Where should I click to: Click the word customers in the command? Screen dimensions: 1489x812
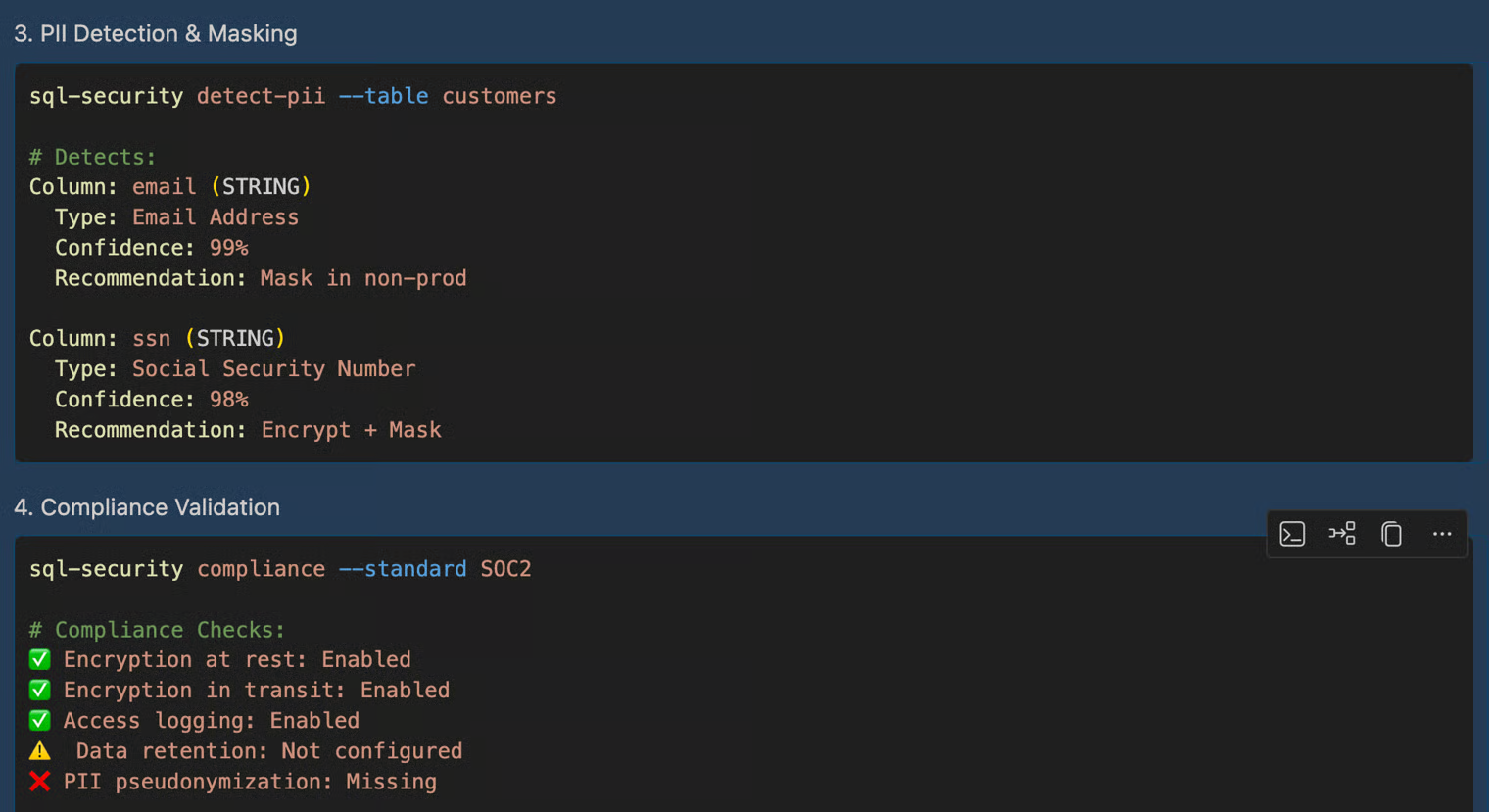point(499,96)
